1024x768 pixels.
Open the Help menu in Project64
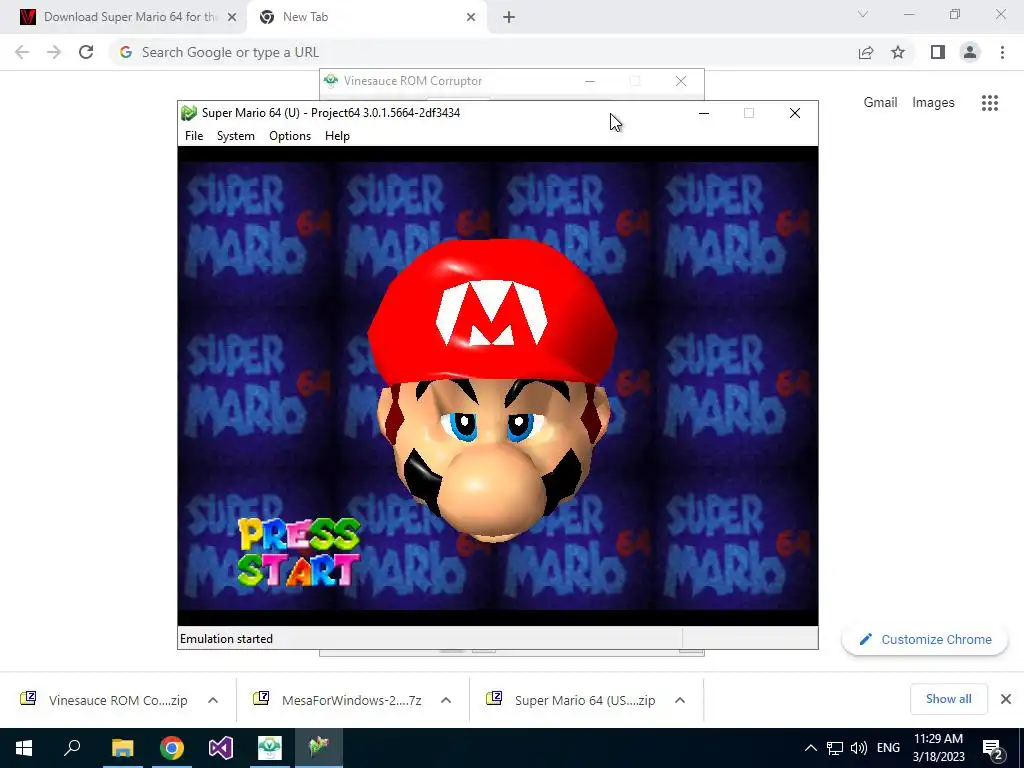337,136
